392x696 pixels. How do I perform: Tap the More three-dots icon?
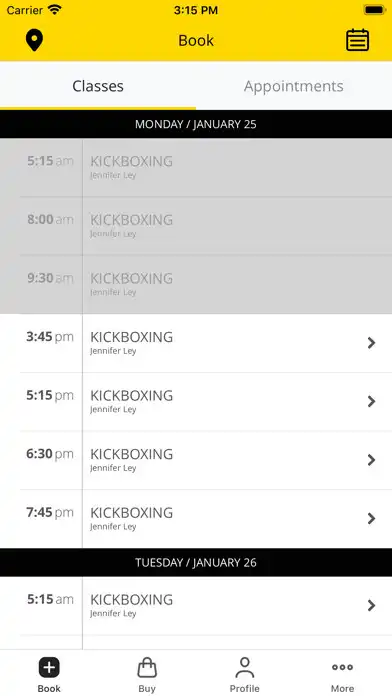342,667
